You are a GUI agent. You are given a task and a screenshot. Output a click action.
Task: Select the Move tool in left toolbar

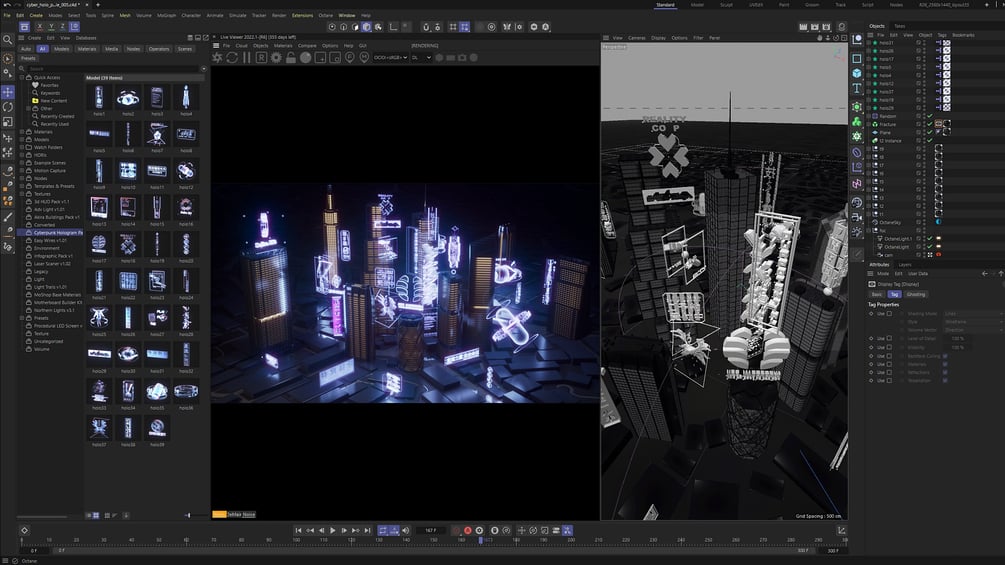(x=8, y=92)
